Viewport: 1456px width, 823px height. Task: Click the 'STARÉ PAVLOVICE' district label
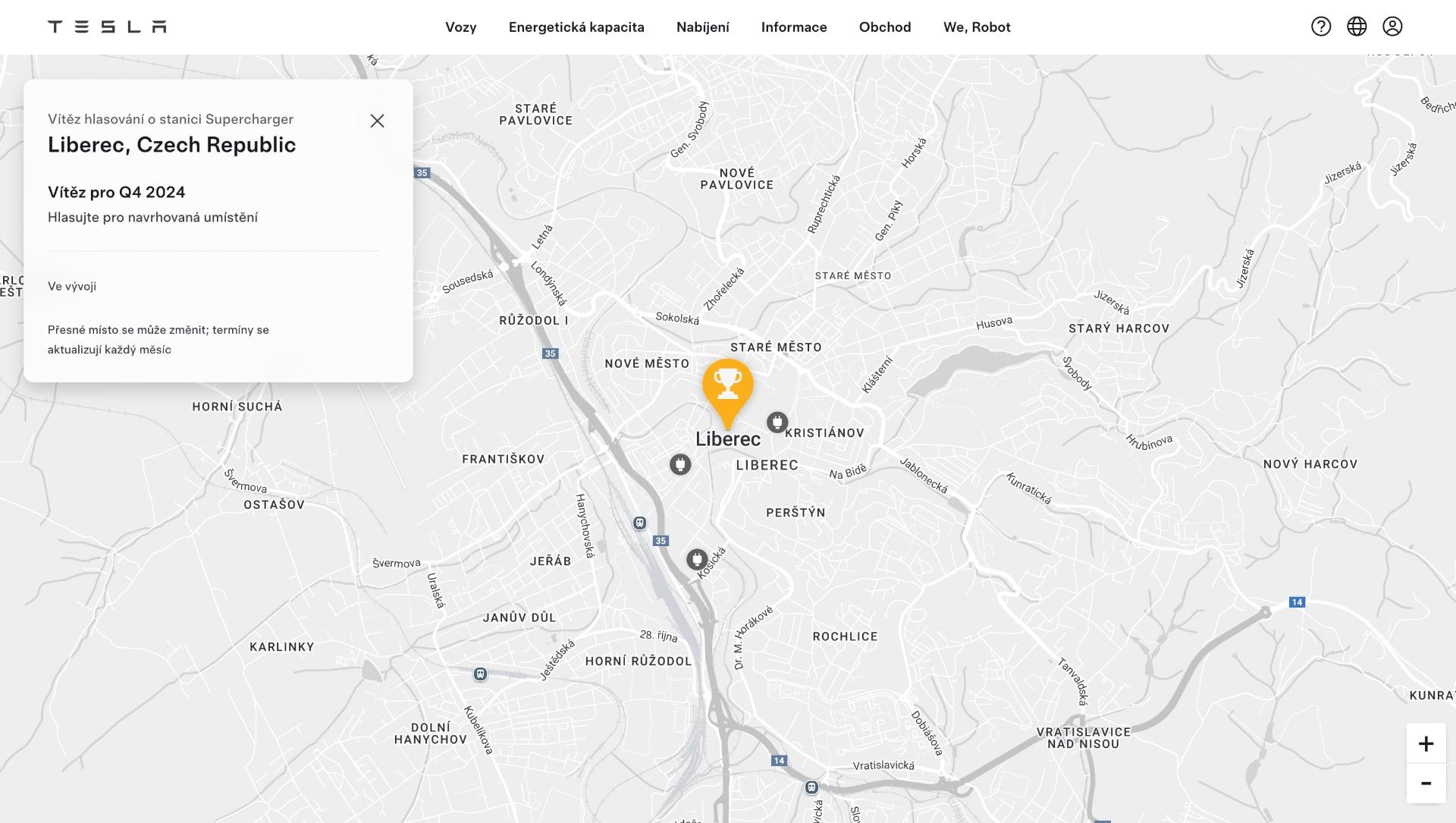click(x=536, y=115)
